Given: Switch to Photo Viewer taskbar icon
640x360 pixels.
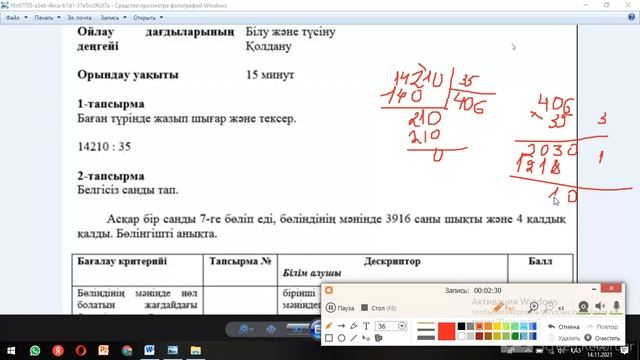Looking at the screenshot, I should pos(173,351).
